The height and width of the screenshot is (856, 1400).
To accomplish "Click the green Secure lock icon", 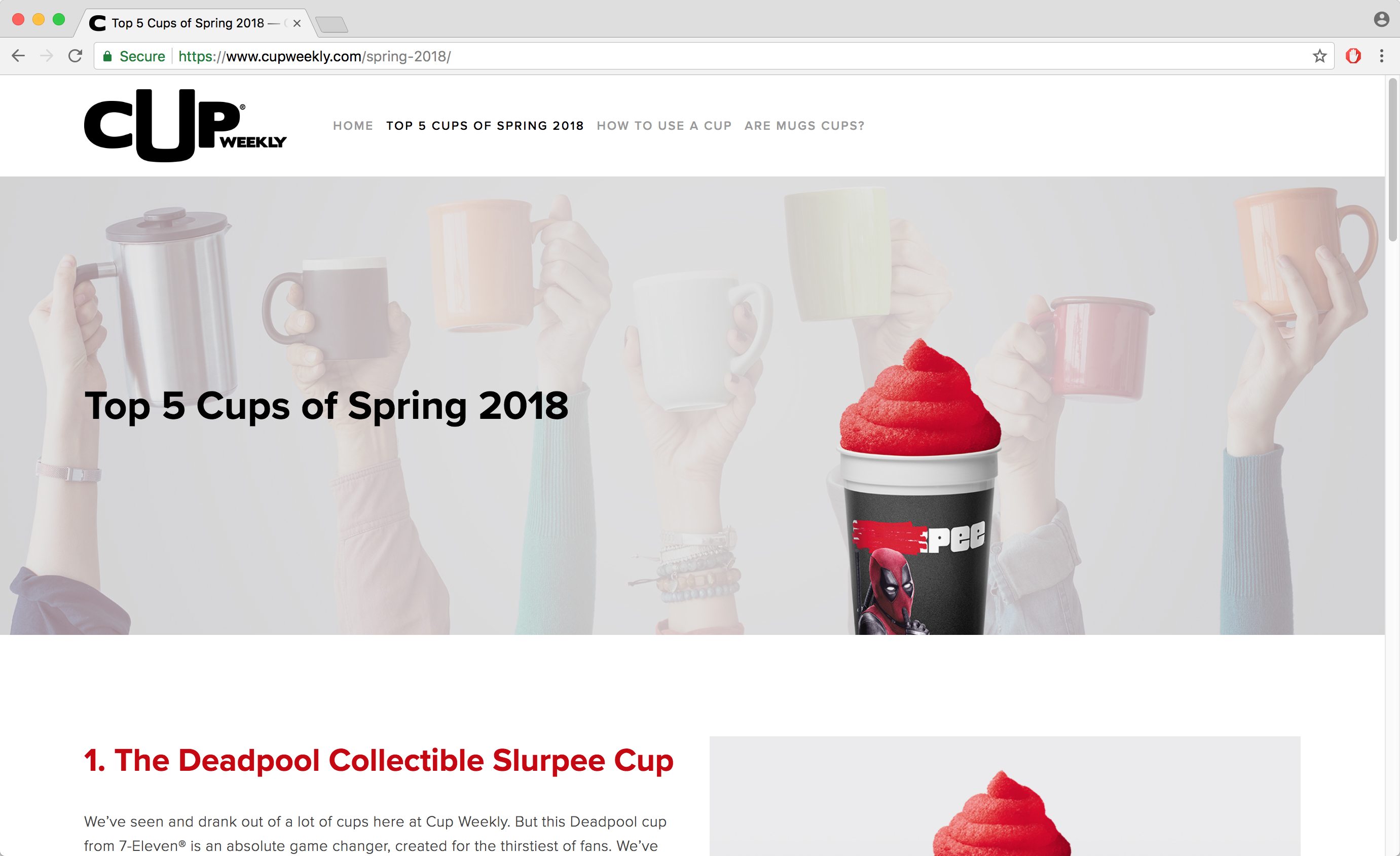I will pos(107,56).
